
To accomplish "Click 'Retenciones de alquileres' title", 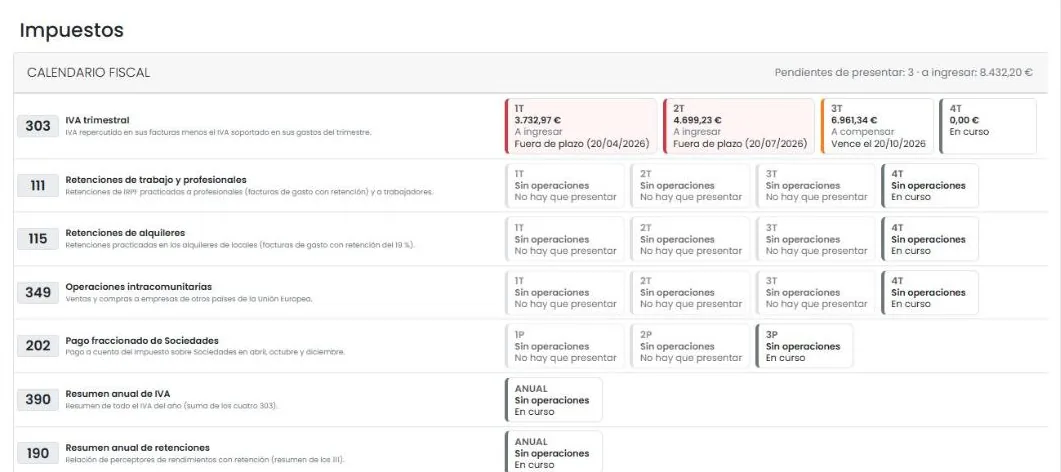I will 125,233.
